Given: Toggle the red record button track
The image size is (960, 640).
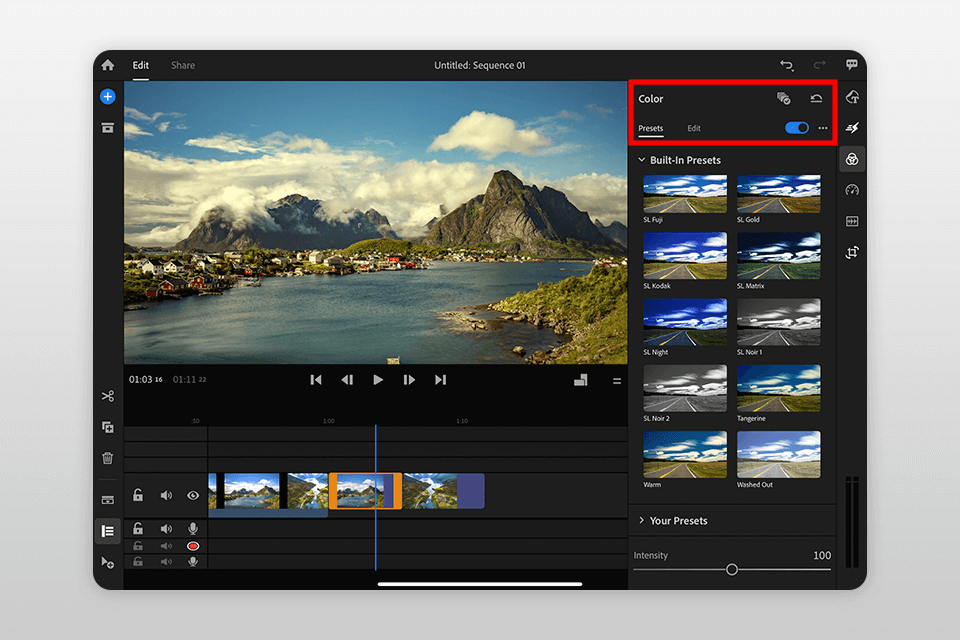Looking at the screenshot, I should [193, 546].
